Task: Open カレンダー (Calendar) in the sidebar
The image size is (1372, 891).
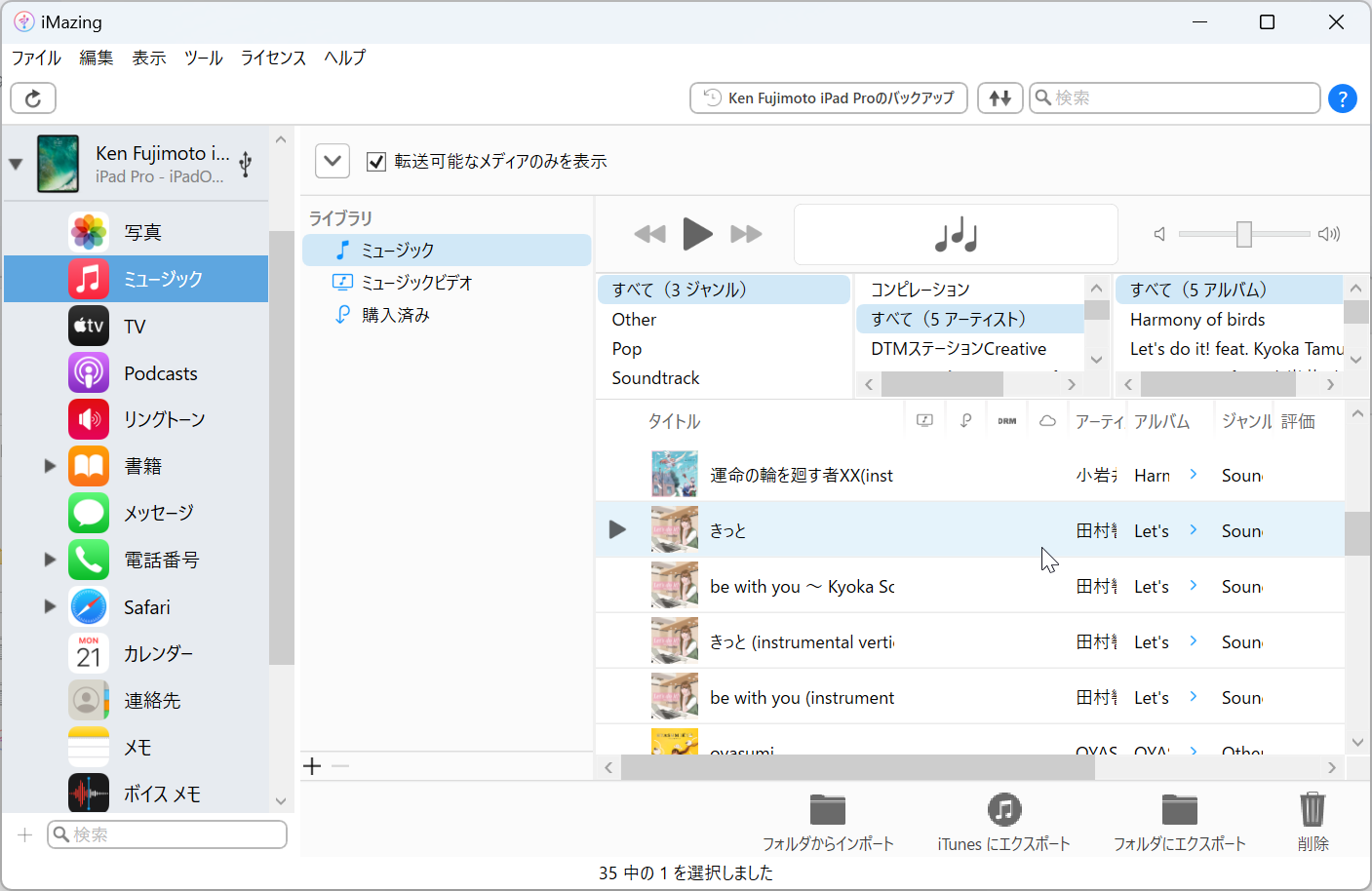Action: [x=137, y=653]
